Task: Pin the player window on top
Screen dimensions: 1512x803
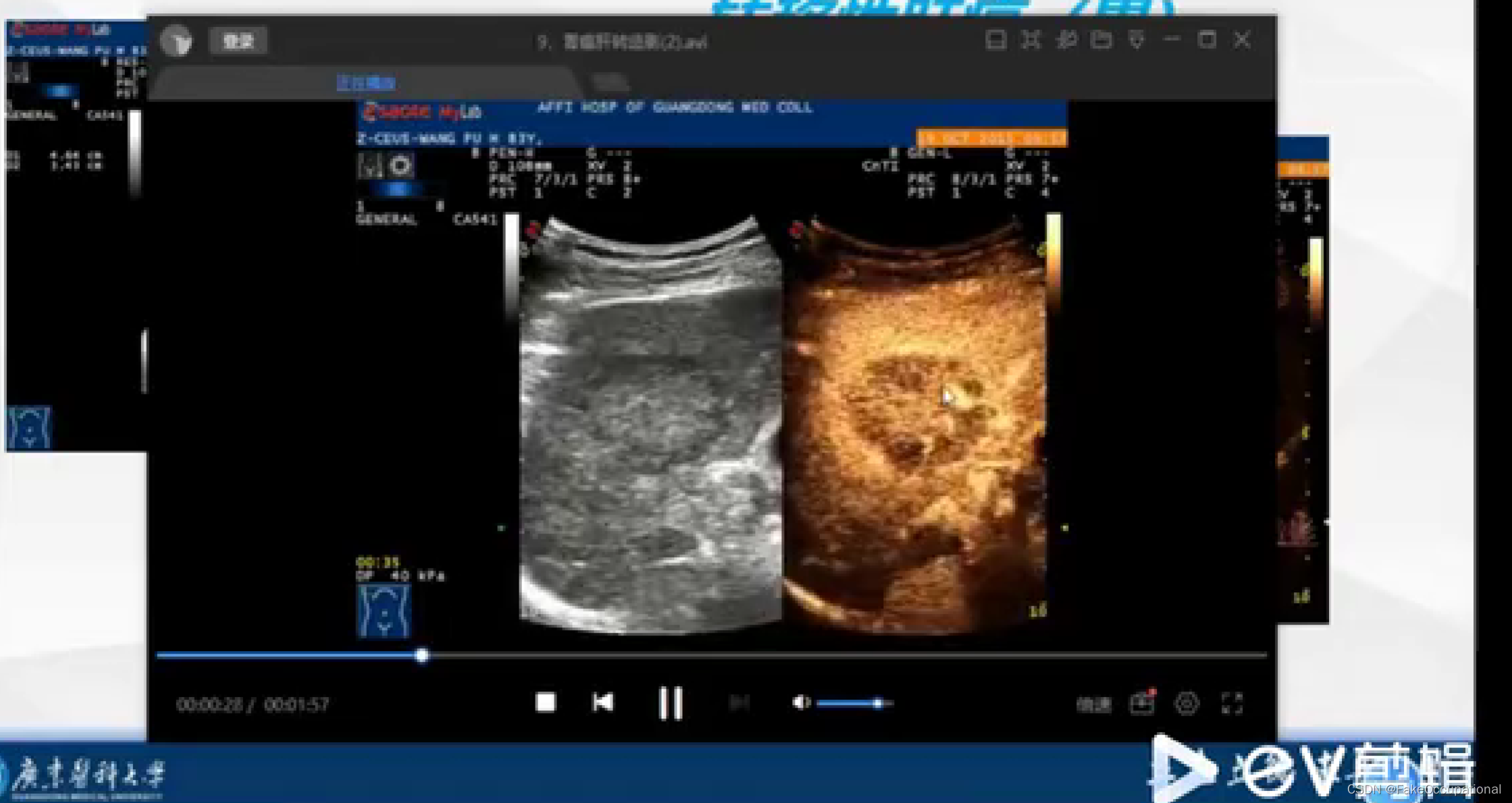Action: click(x=1067, y=40)
